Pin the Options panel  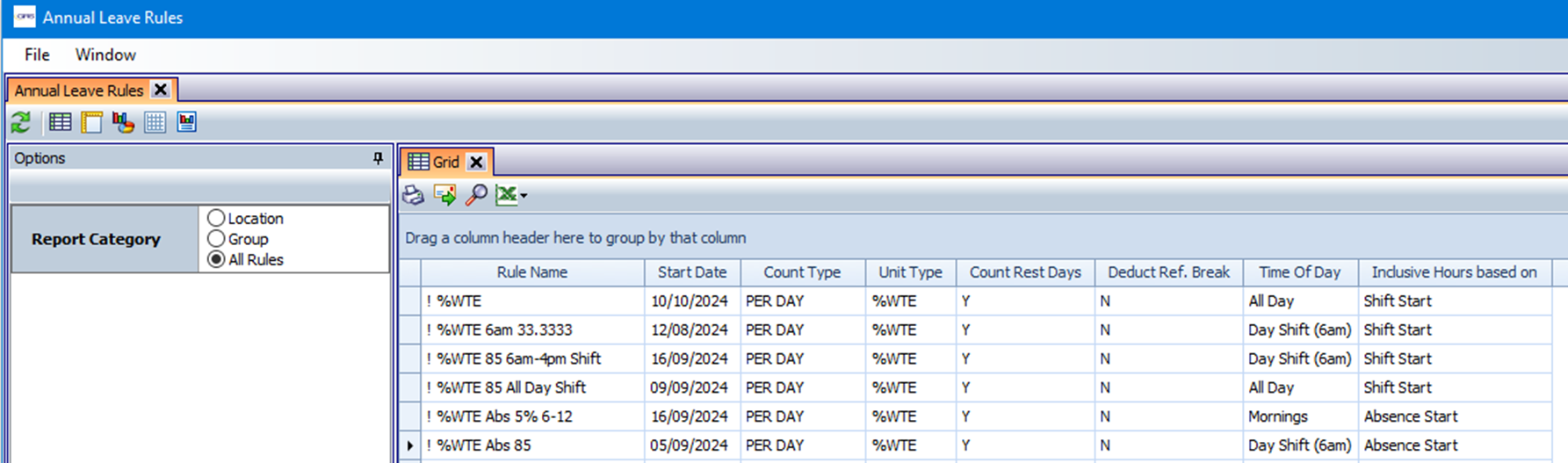[x=378, y=158]
